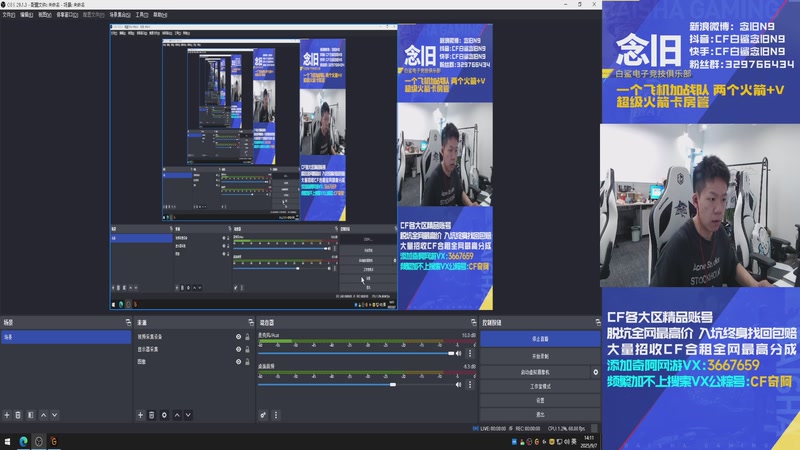This screenshot has width=800, height=450.
Task: Click the LIVE timer in the status bar
Action: pyautogui.click(x=488, y=429)
